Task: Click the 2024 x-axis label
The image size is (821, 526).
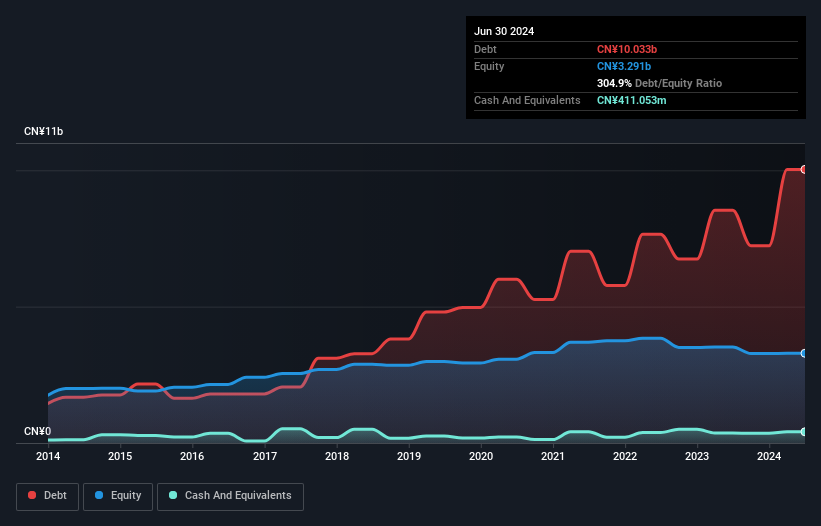Action: pos(769,456)
